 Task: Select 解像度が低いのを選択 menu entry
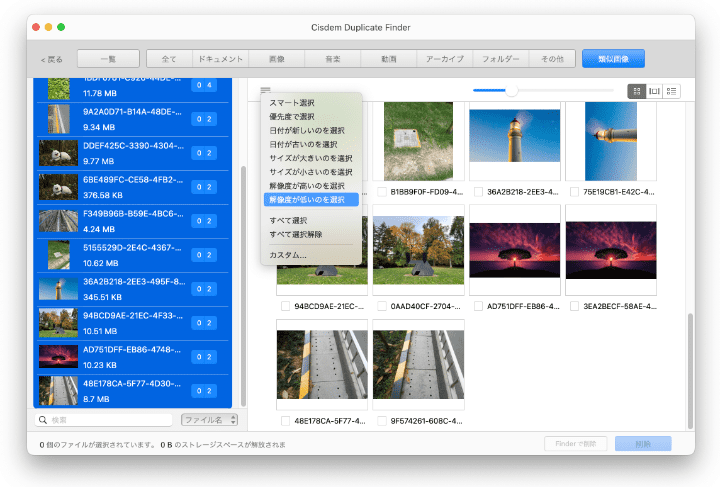pyautogui.click(x=306, y=200)
